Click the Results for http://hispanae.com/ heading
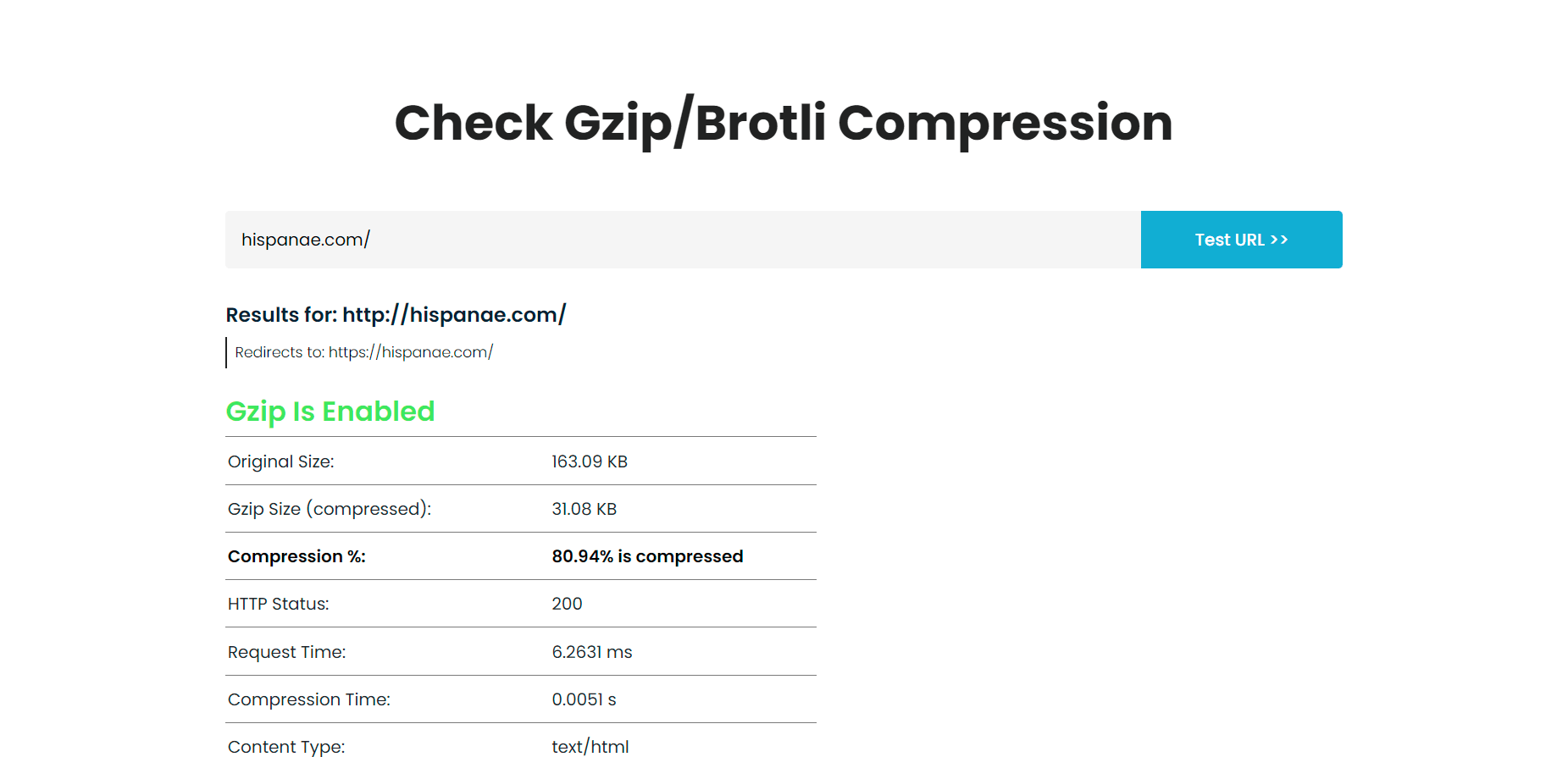1568x757 pixels. pyautogui.click(x=396, y=315)
